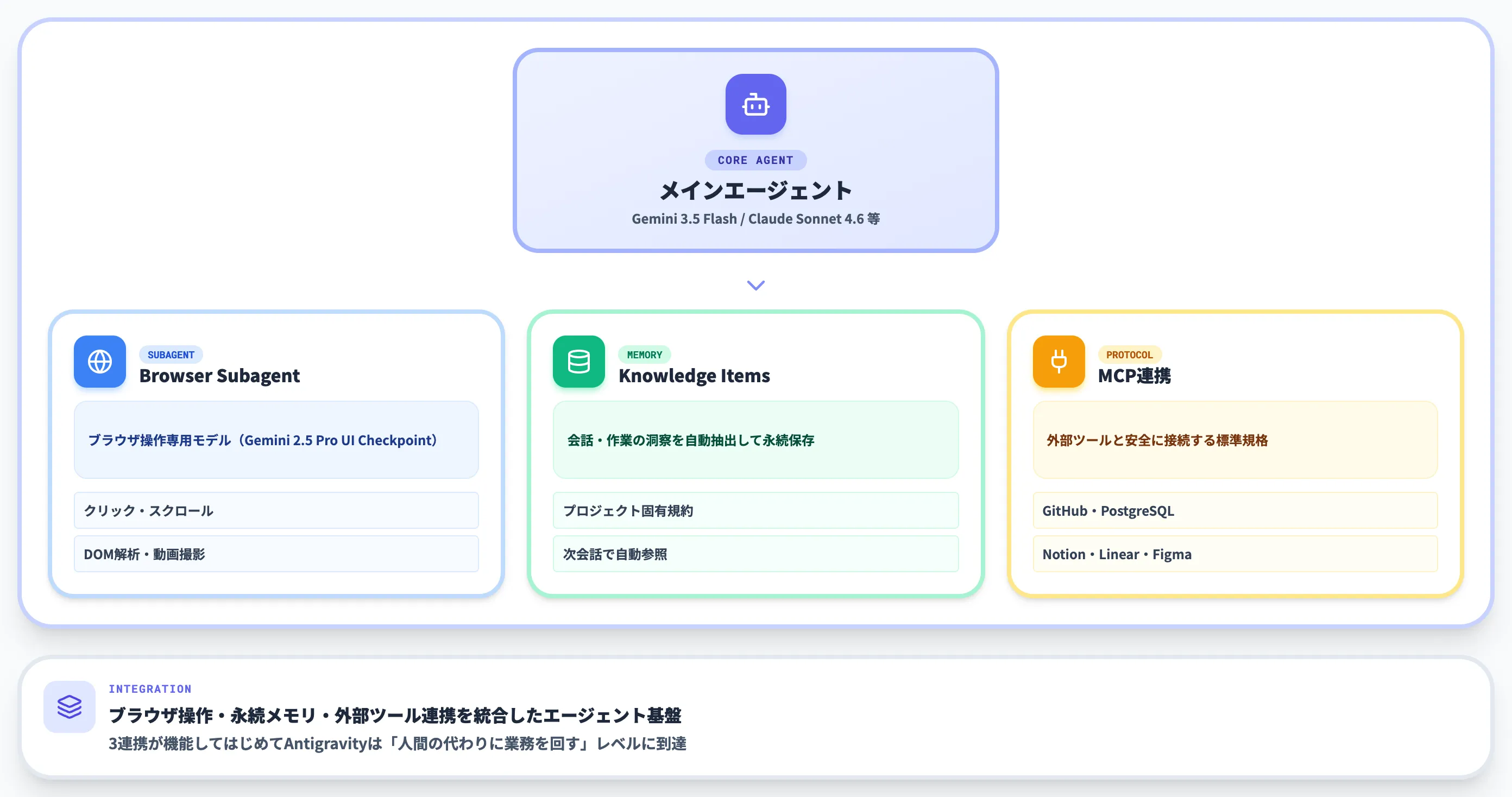Click the クリック・スクロール row

point(276,510)
